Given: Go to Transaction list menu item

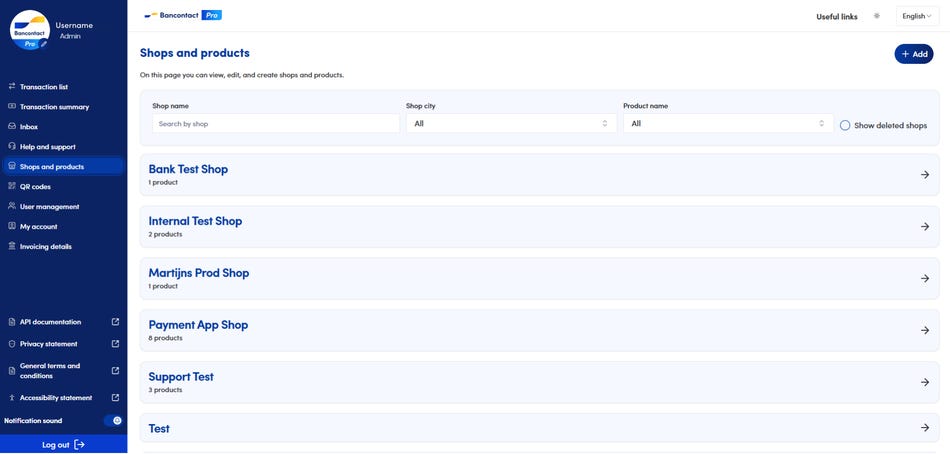Looking at the screenshot, I should (44, 87).
